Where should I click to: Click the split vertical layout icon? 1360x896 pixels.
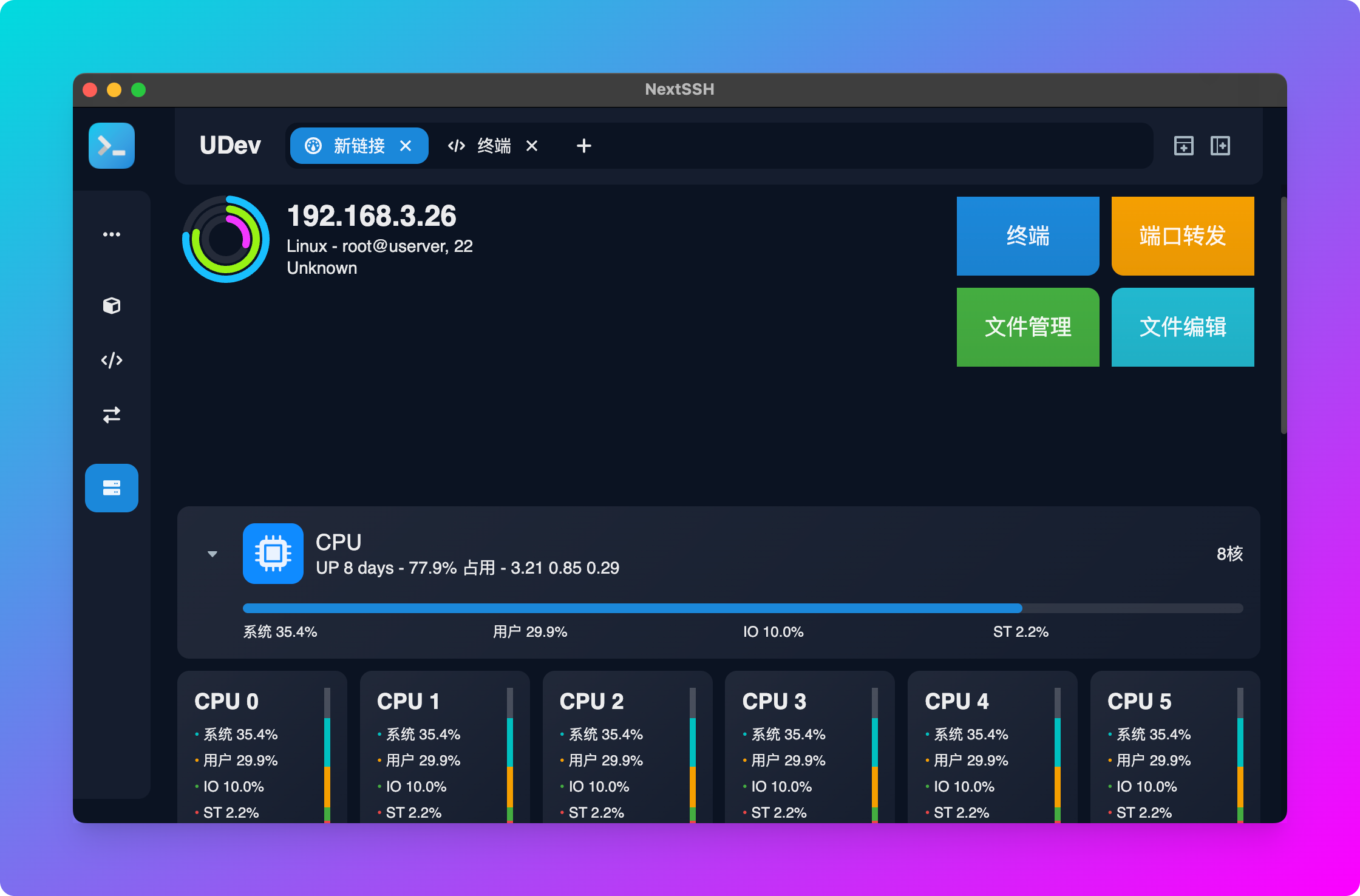coord(1220,146)
